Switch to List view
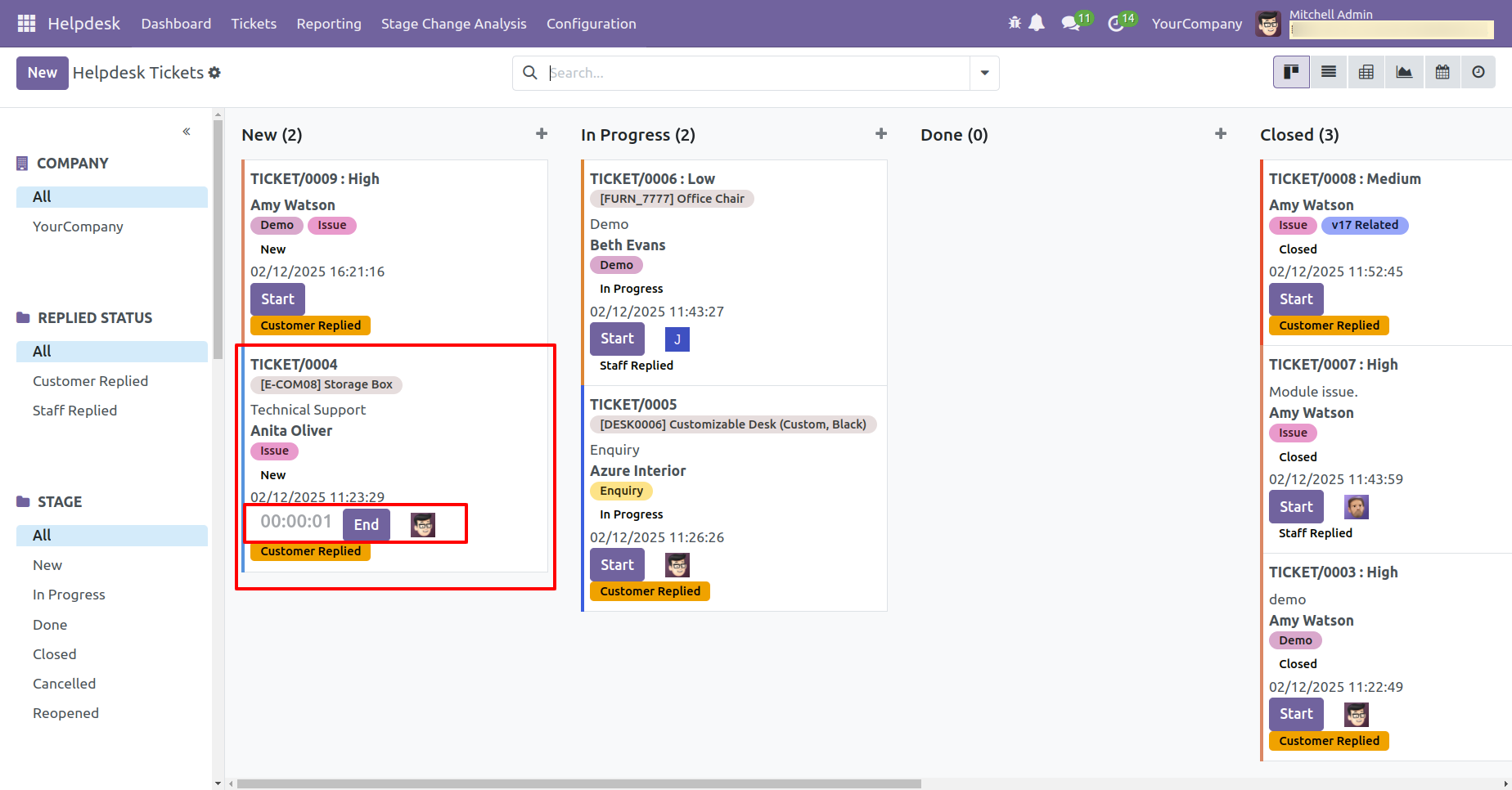The height and width of the screenshot is (790, 1512). click(x=1329, y=72)
